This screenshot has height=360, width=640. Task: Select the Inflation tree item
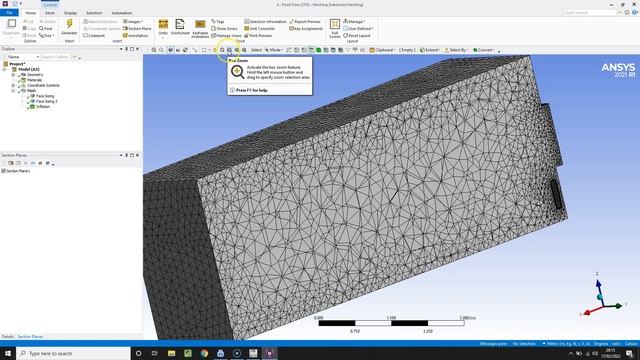click(x=43, y=107)
